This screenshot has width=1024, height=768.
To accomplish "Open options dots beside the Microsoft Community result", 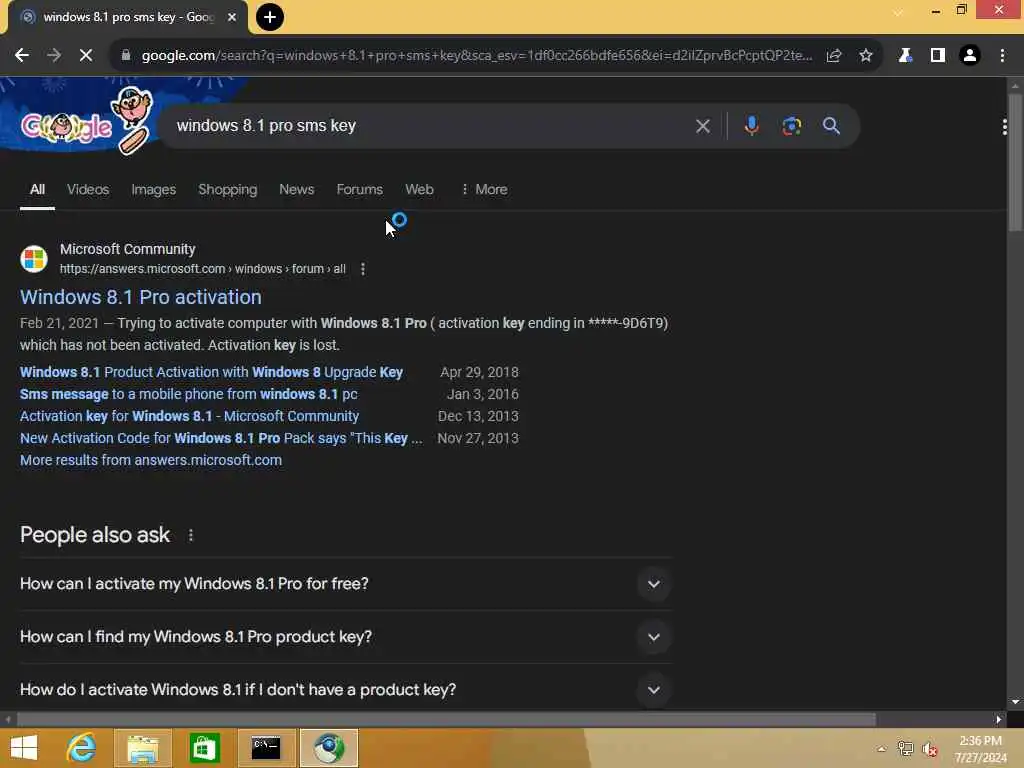I will point(363,269).
